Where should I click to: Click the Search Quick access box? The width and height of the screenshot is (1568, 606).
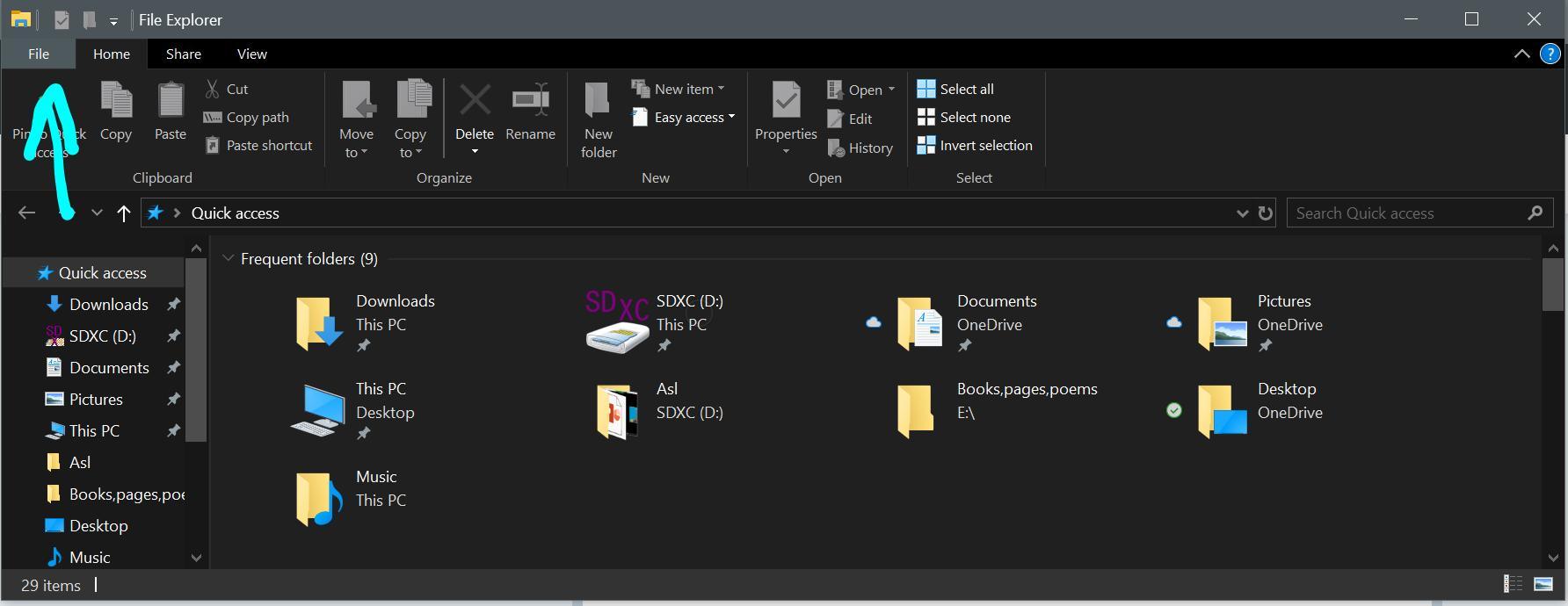(1419, 213)
